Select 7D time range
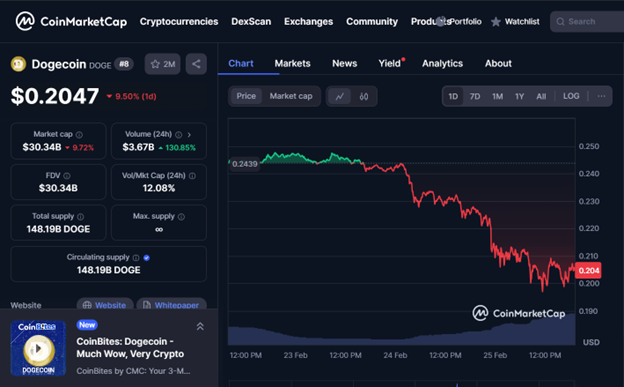Viewport: 624px width, 387px height. click(475, 96)
